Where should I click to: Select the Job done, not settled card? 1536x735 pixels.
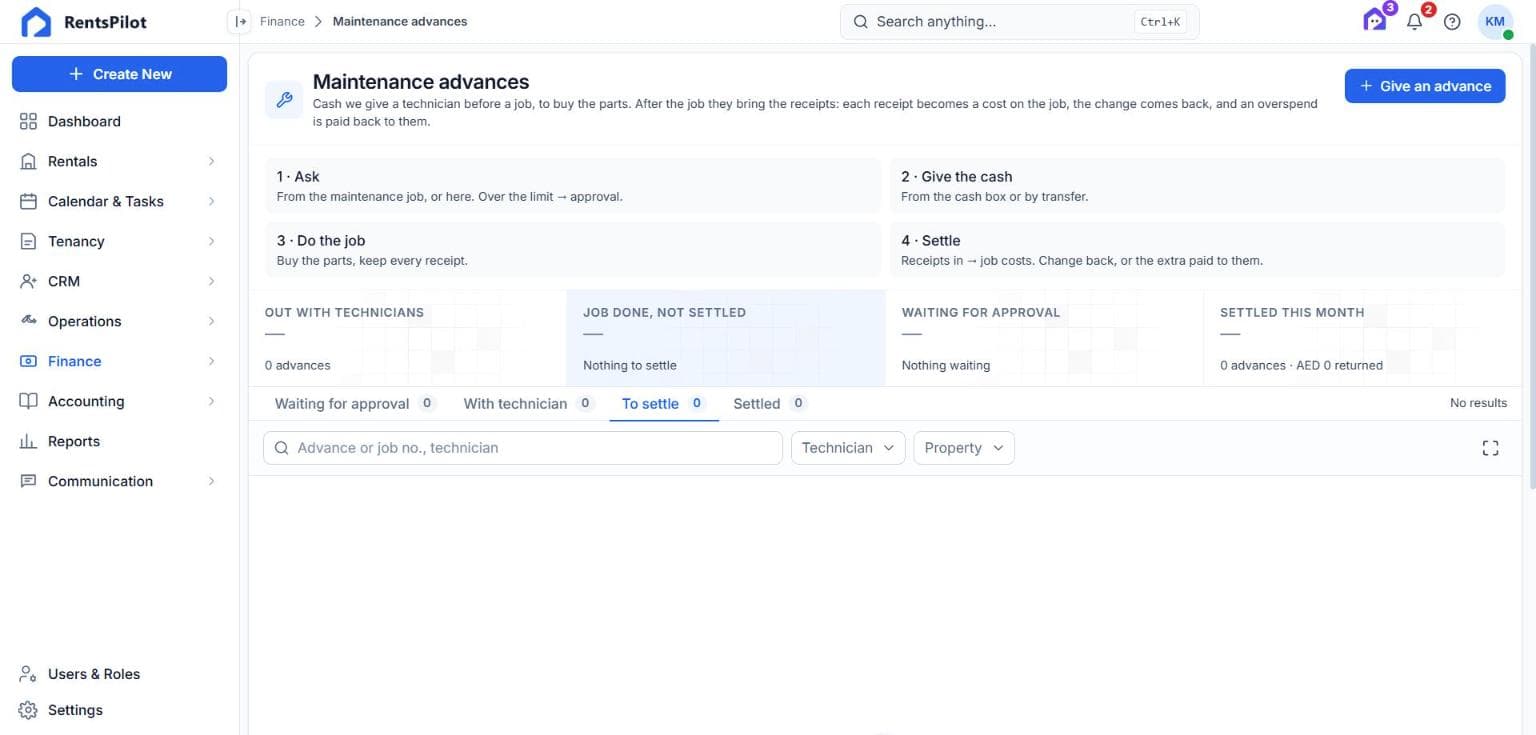coord(726,338)
